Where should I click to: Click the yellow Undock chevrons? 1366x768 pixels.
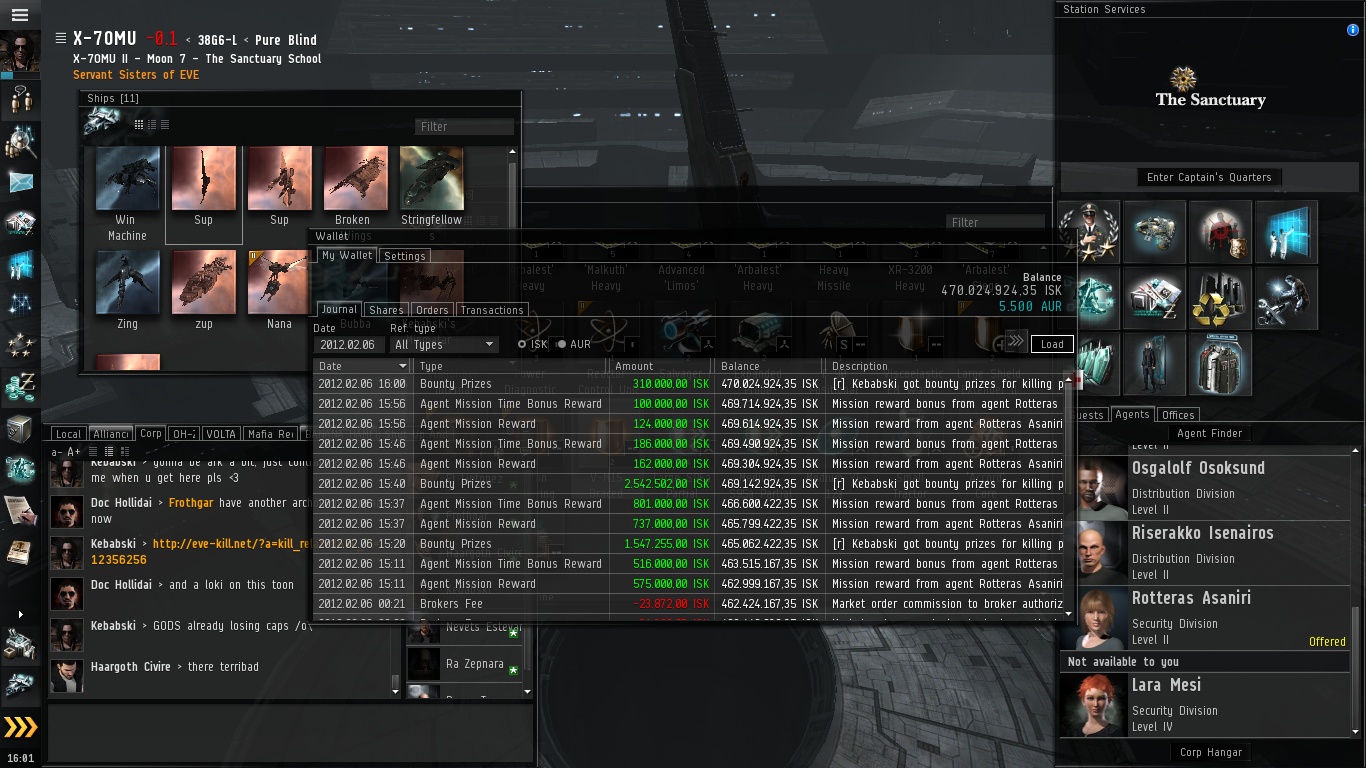click(20, 727)
